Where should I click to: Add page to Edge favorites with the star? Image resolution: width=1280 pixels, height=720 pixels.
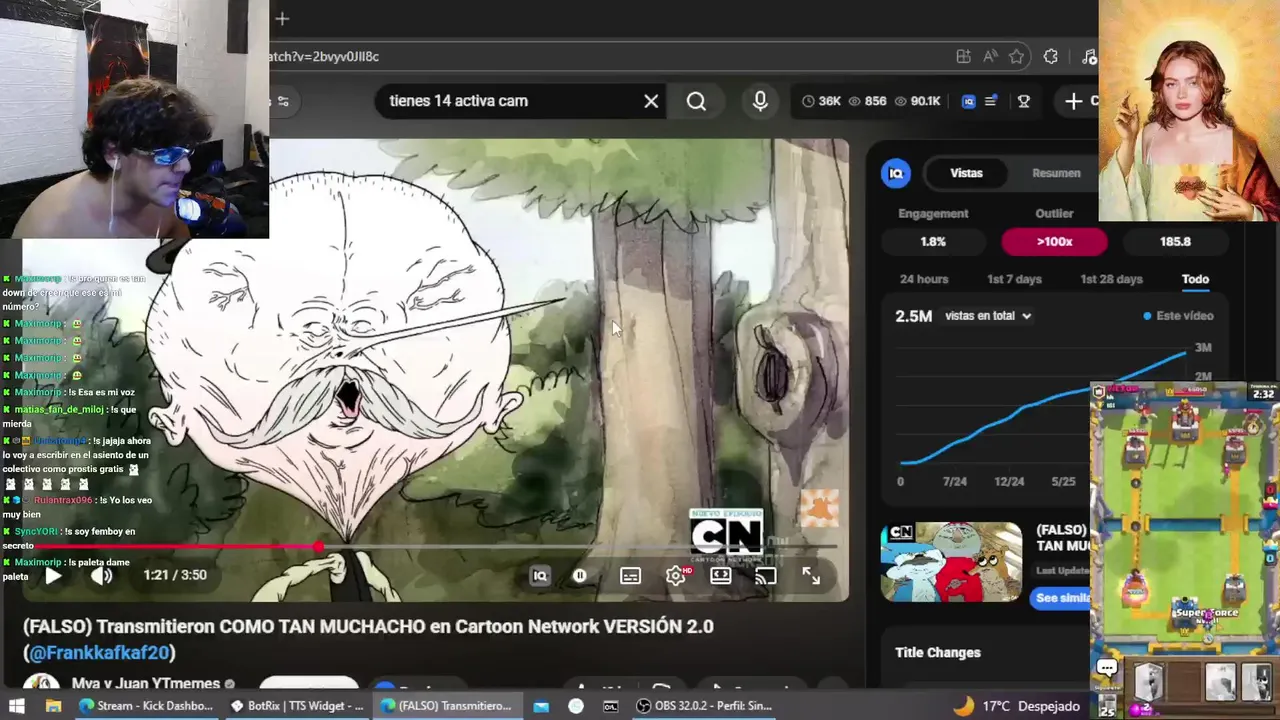pos(1017,57)
